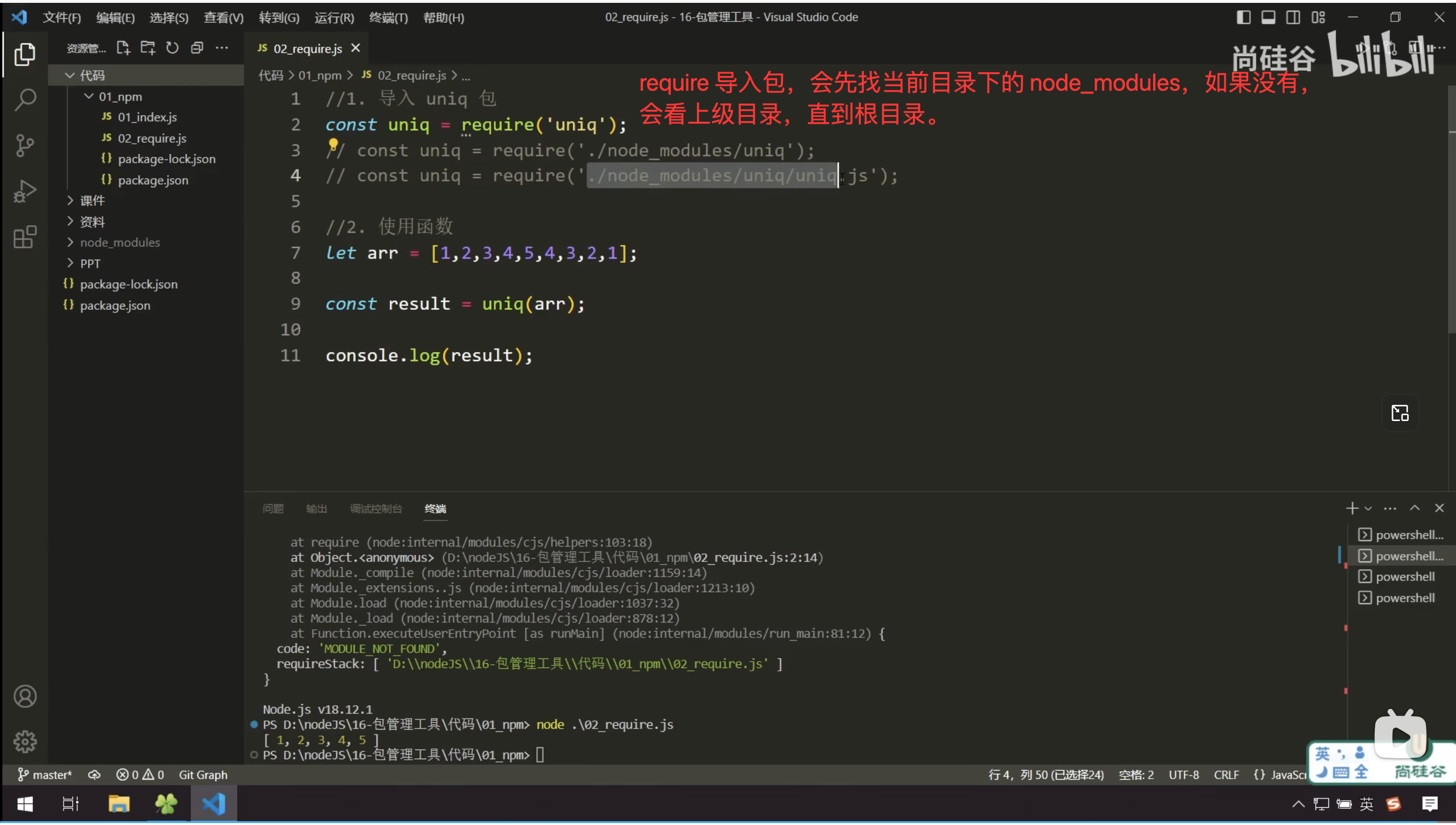Switch to the 调试控制台 panel tab

376,509
